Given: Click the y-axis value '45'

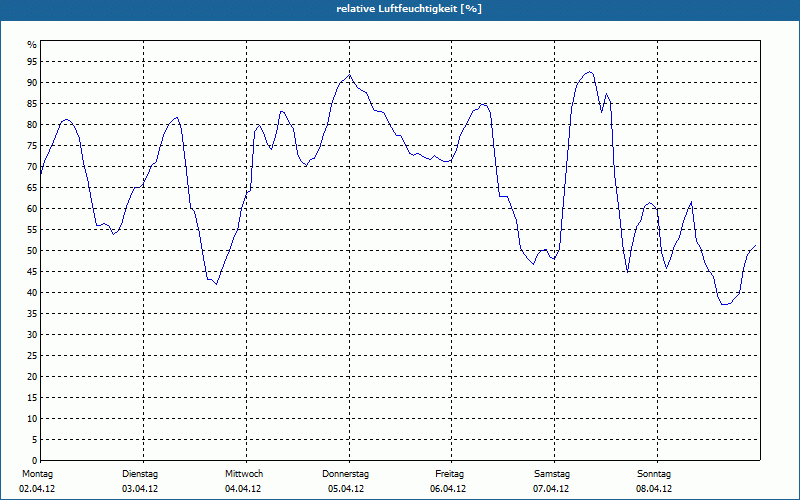Looking at the screenshot, I should pyautogui.click(x=32, y=271).
